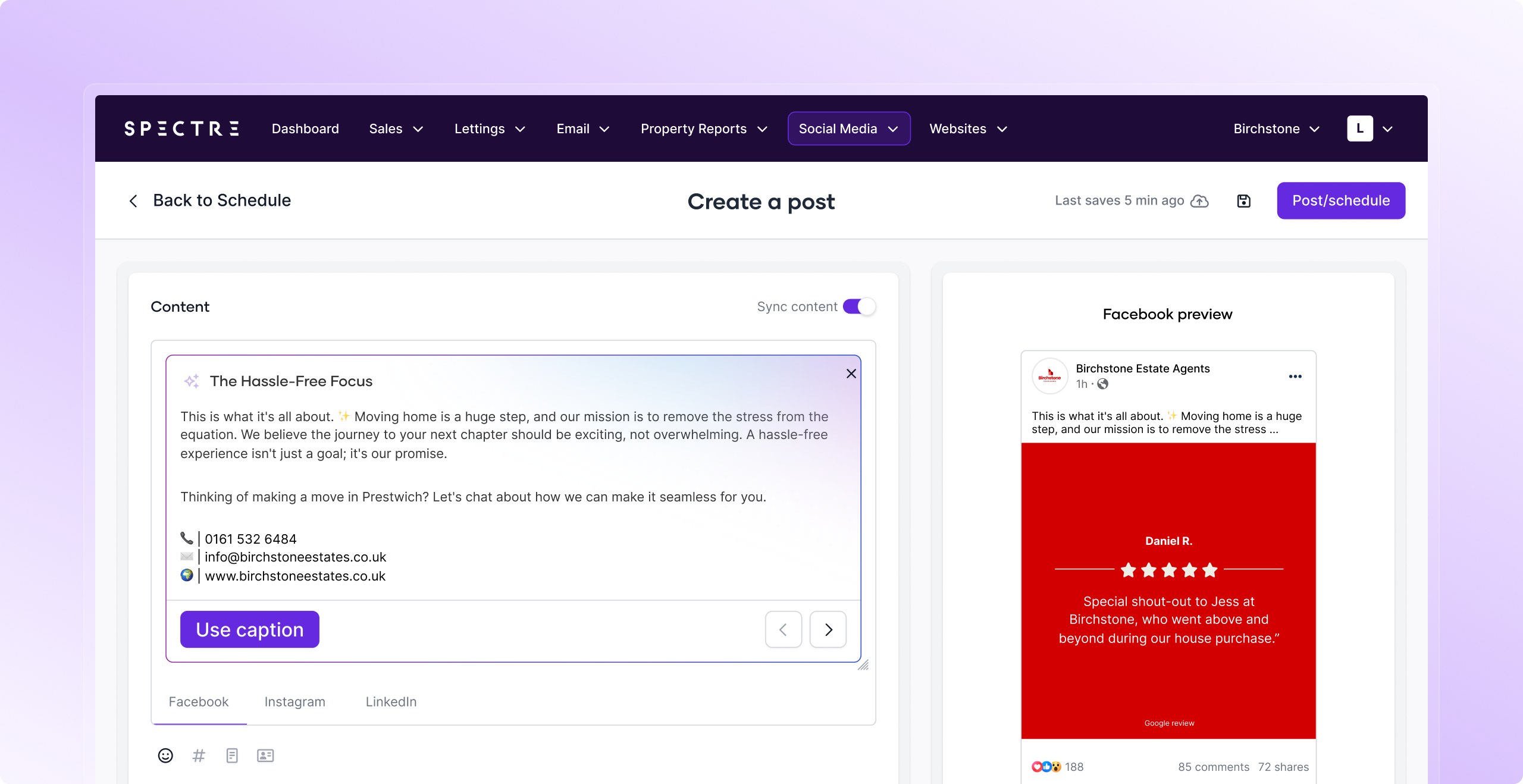This screenshot has width=1523, height=784.
Task: Click the Post/schedule button
Action: pyautogui.click(x=1341, y=200)
